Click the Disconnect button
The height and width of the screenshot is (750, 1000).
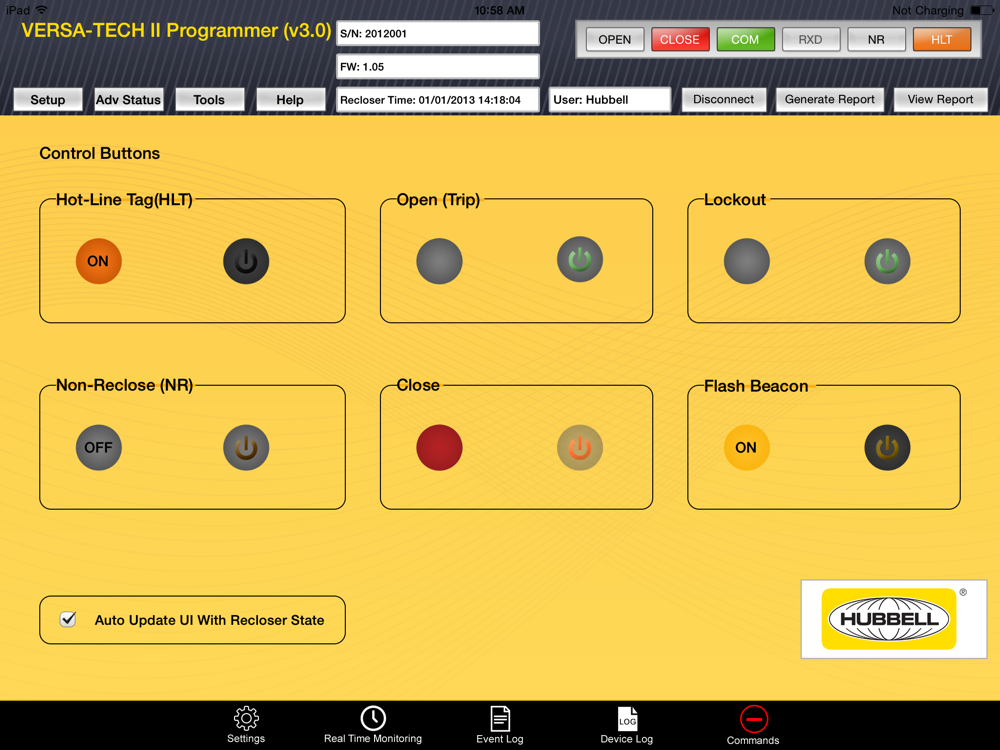click(724, 99)
